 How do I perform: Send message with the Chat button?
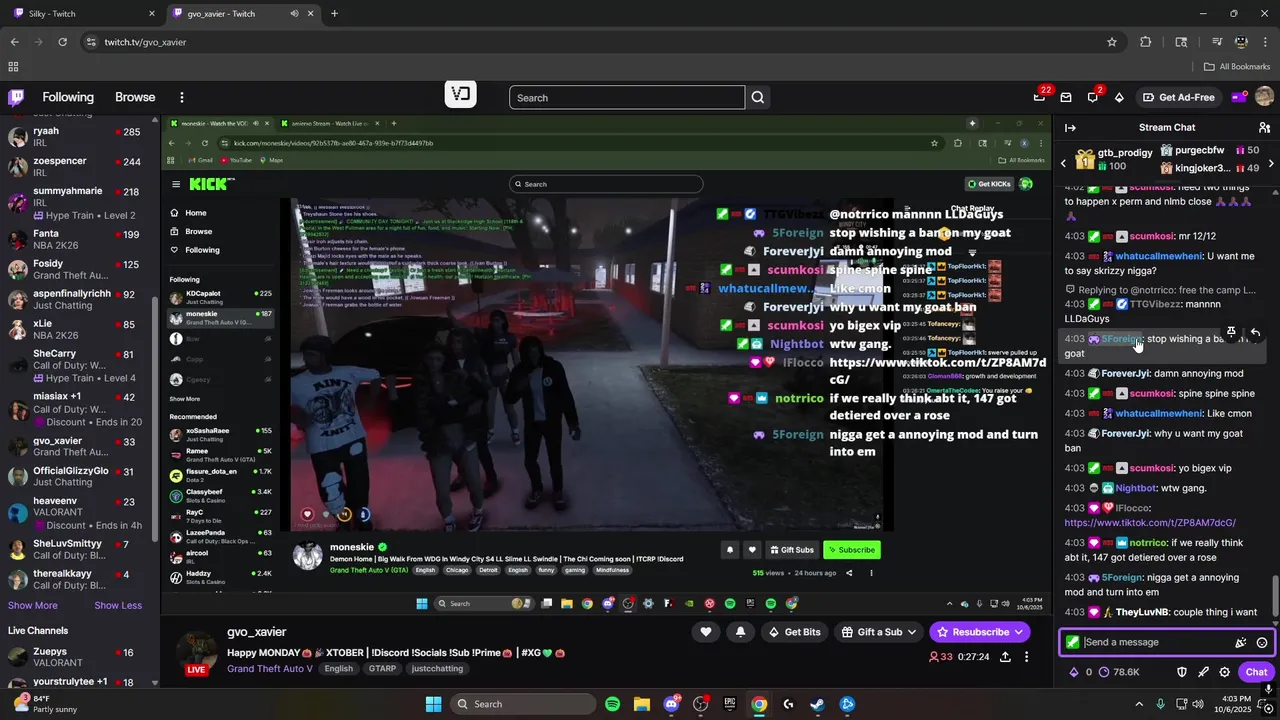[1256, 672]
